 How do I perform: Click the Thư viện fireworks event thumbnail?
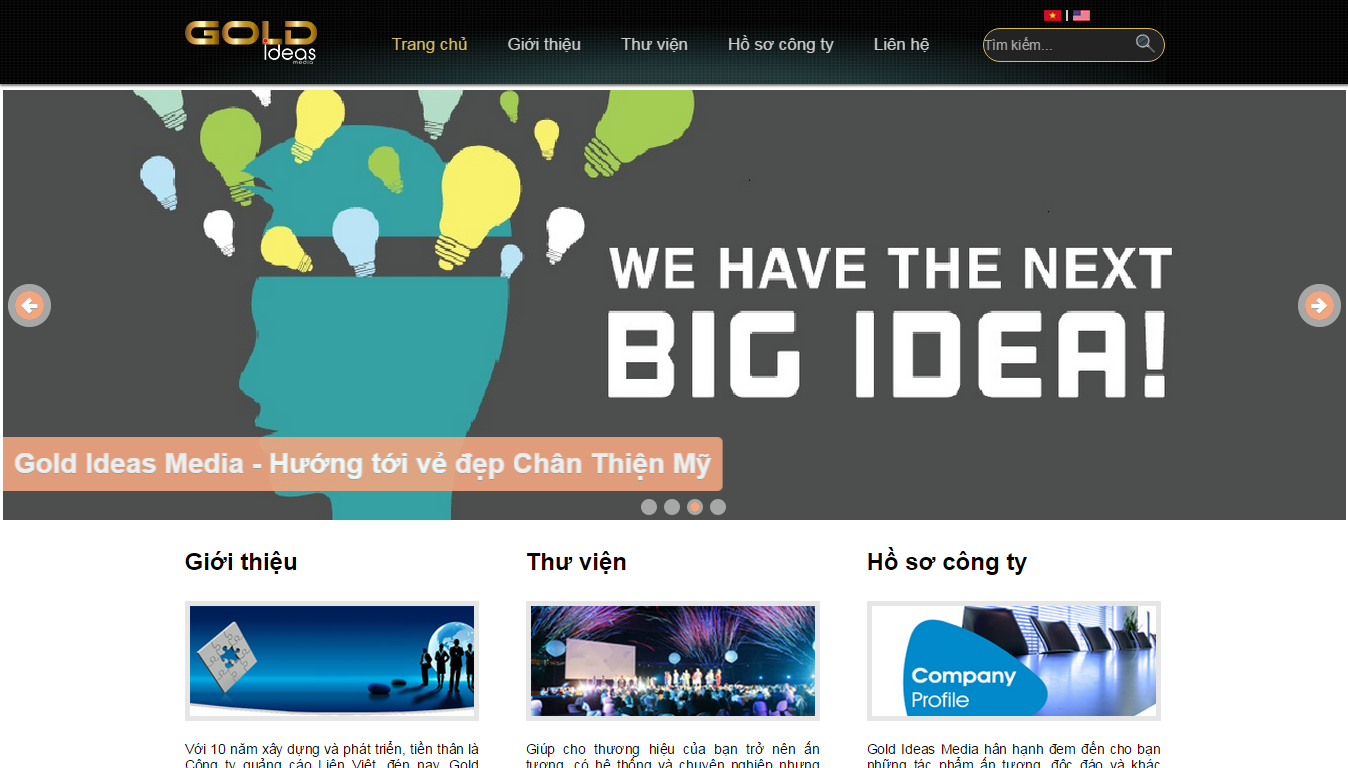tap(673, 661)
